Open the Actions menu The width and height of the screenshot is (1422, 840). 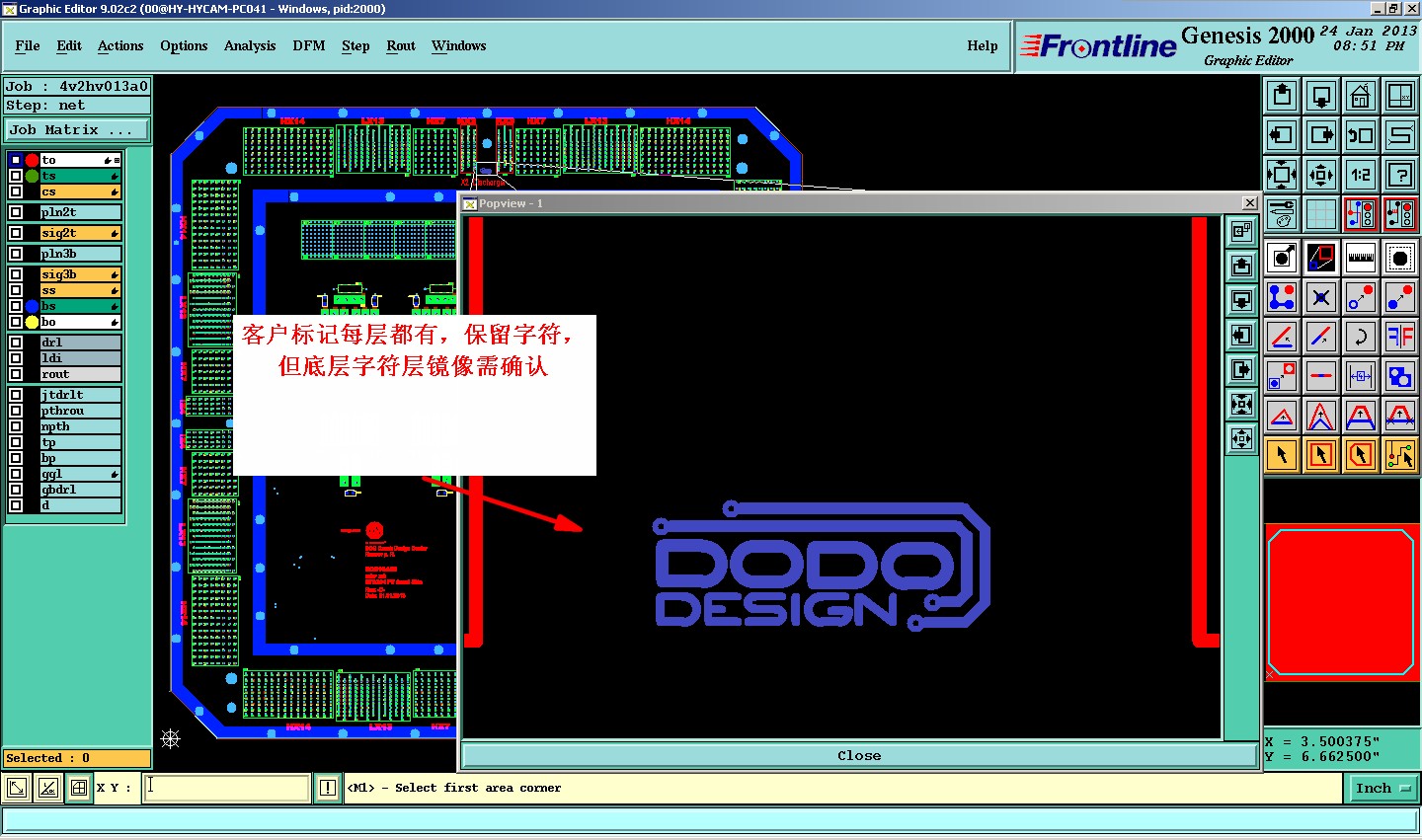point(120,45)
